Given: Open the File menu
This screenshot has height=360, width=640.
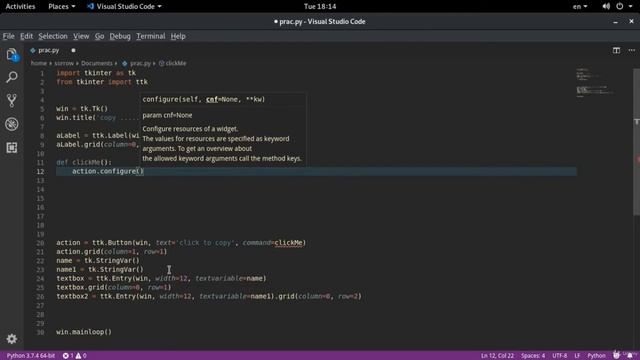Looking at the screenshot, I should click(9, 36).
